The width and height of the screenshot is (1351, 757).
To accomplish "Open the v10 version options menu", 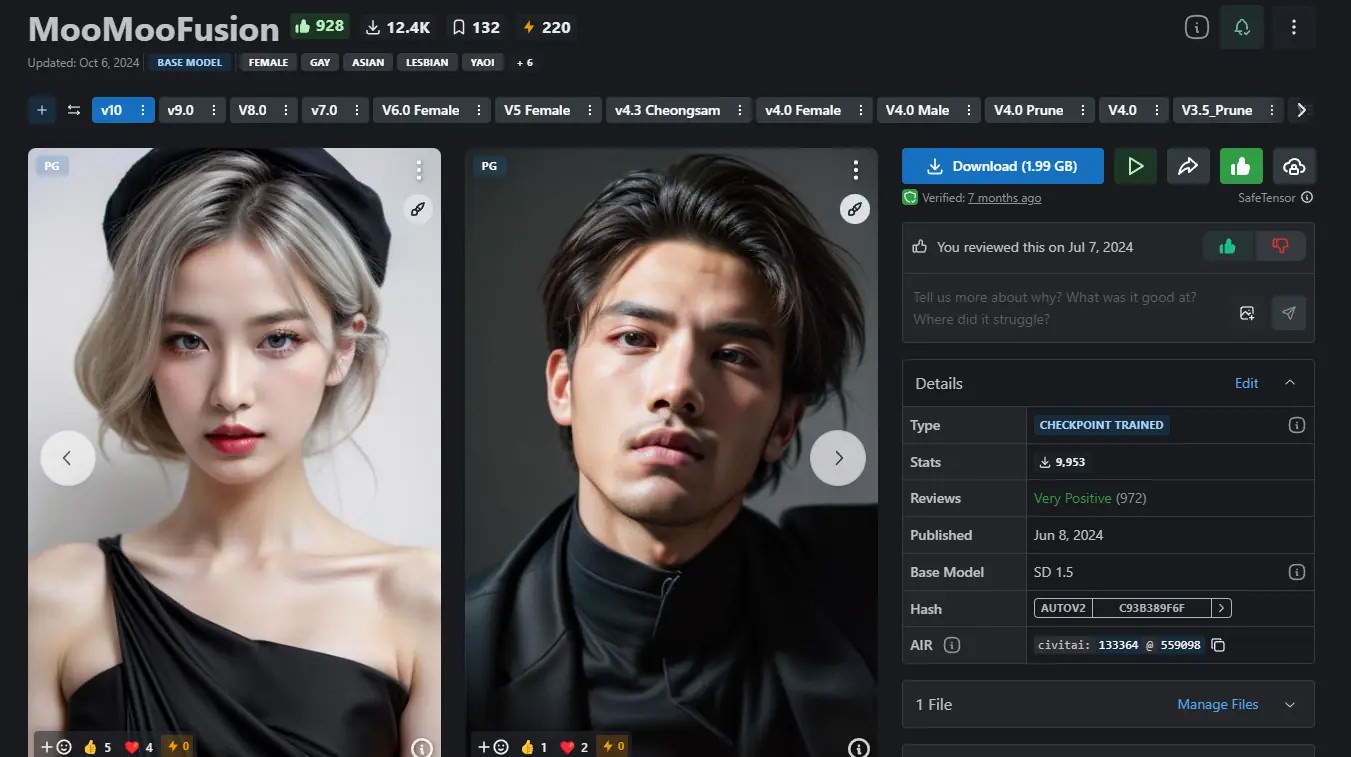I will pyautogui.click(x=142, y=110).
